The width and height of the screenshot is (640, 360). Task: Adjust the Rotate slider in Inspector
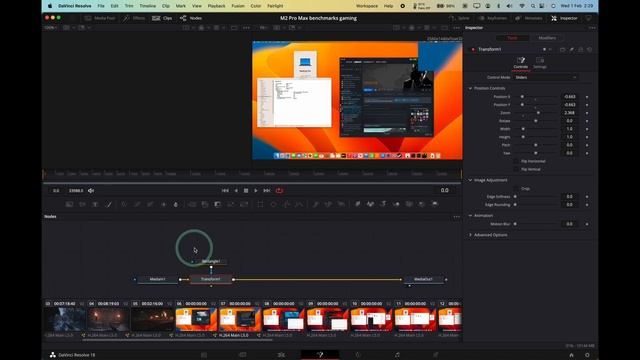[x=536, y=121]
